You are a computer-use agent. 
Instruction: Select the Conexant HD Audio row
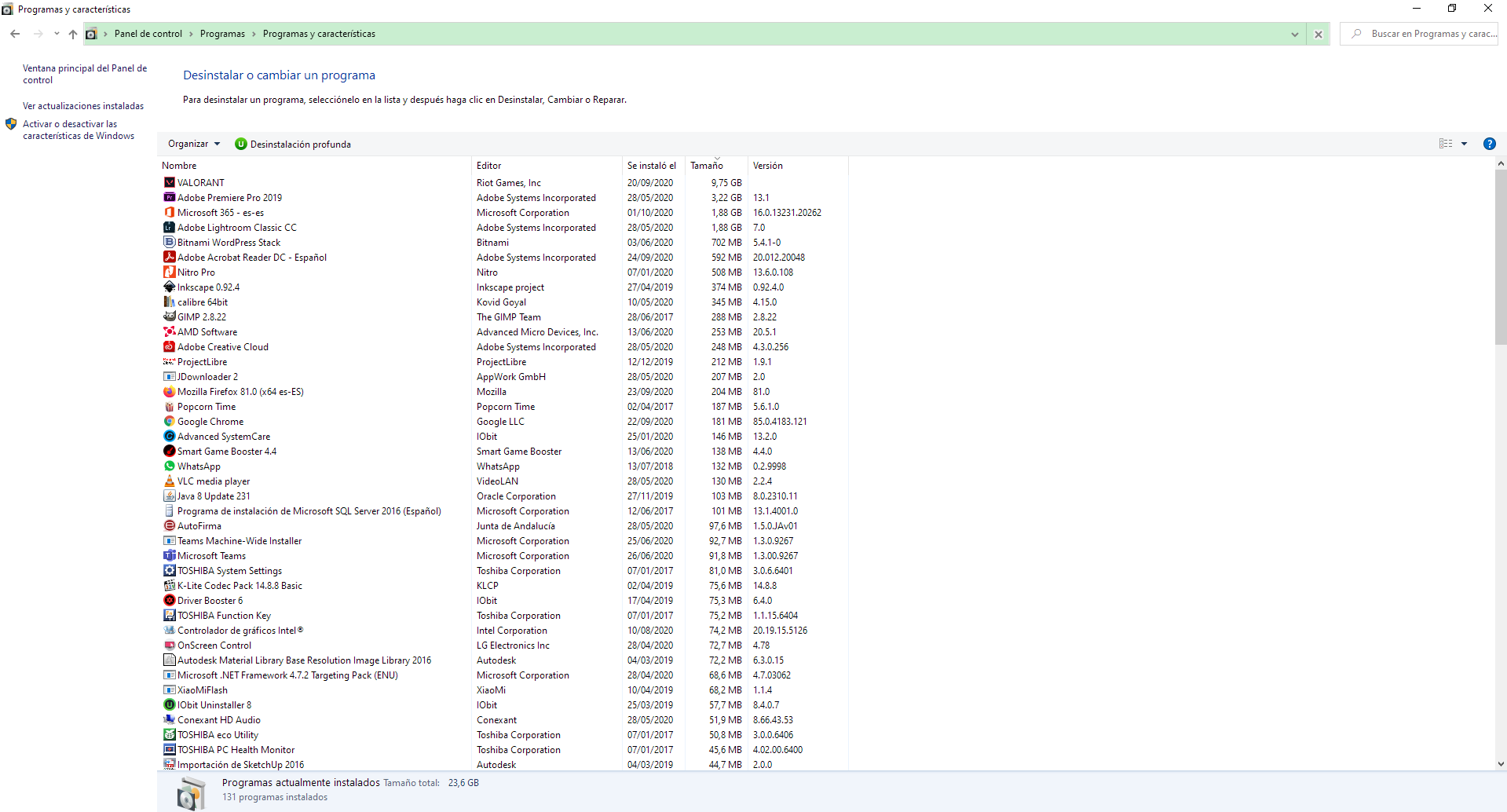click(503, 719)
